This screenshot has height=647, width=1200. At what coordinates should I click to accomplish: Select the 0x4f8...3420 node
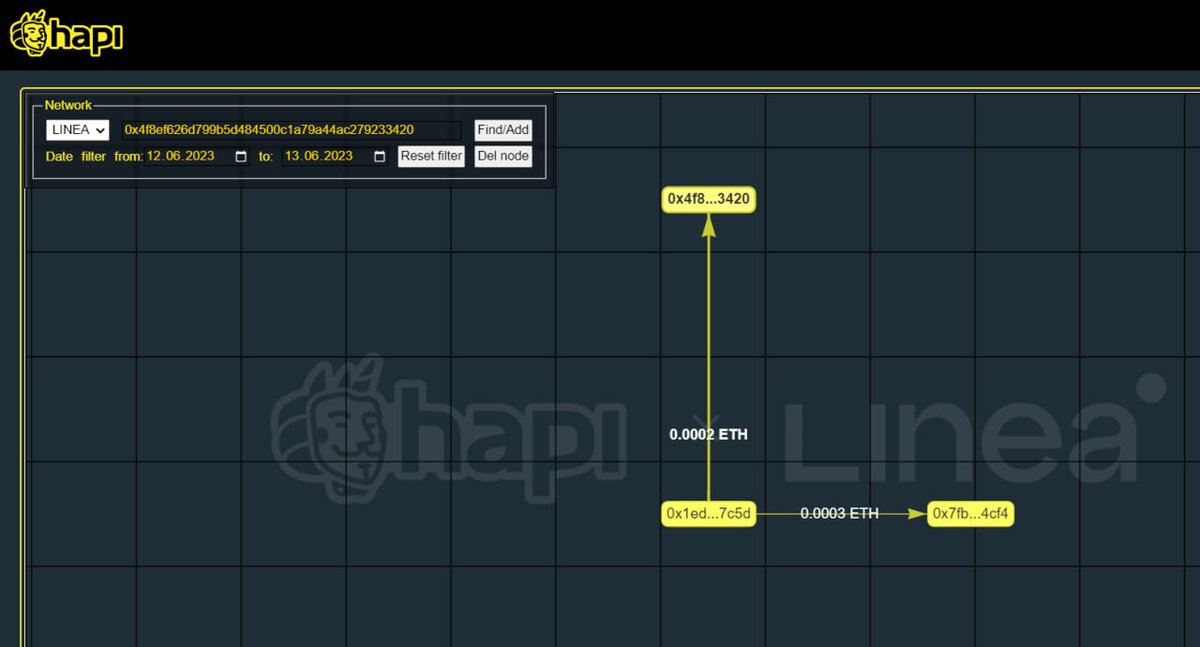708,199
